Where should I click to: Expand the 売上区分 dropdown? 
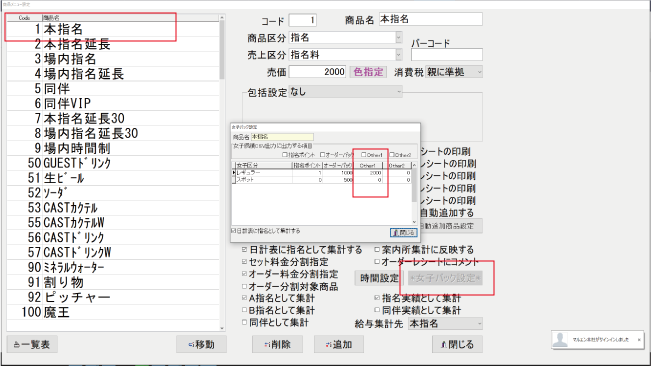pyautogui.click(x=399, y=55)
